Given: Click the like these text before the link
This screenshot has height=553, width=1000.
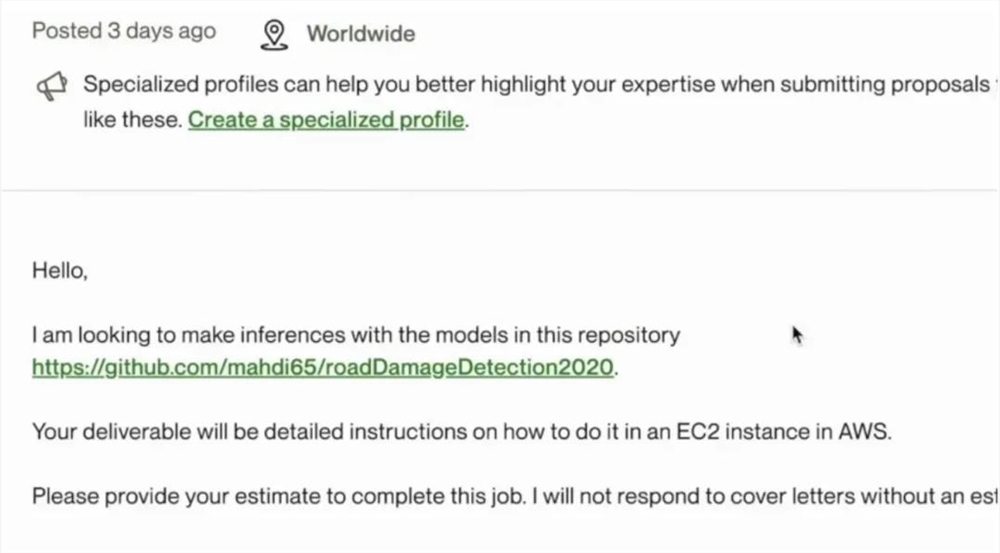Looking at the screenshot, I should 133,121.
